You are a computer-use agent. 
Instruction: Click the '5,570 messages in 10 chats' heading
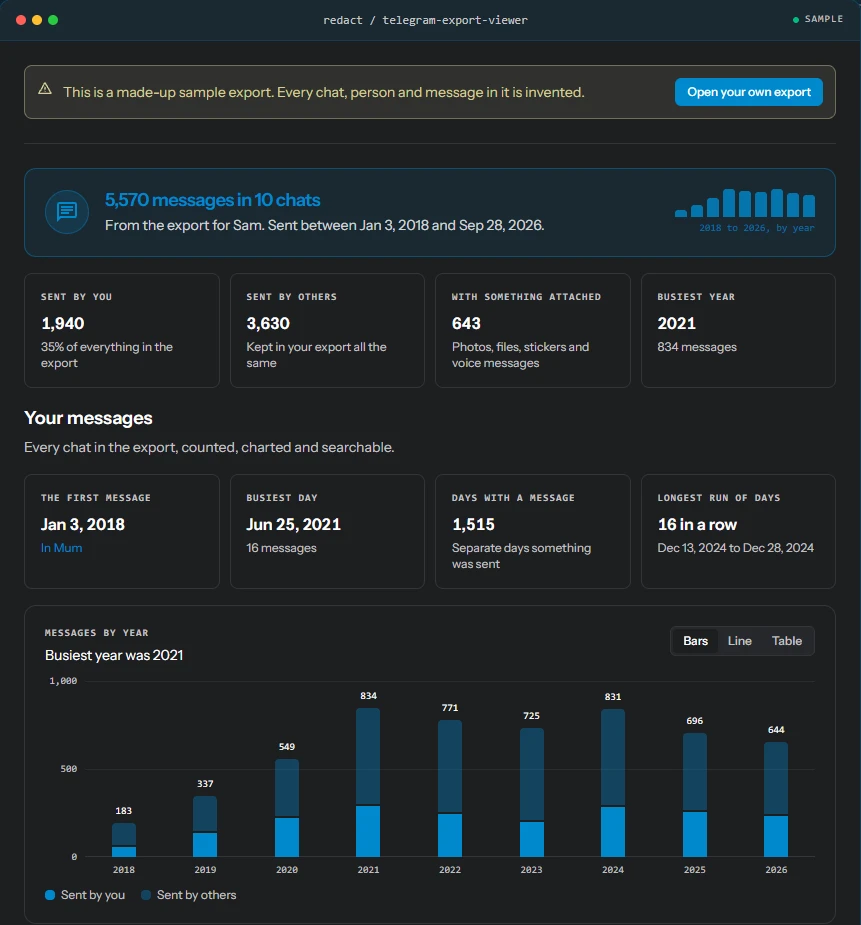(212, 200)
